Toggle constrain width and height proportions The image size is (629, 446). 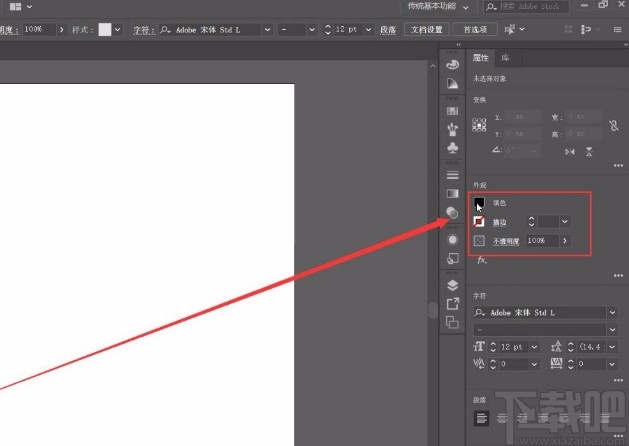[614, 126]
